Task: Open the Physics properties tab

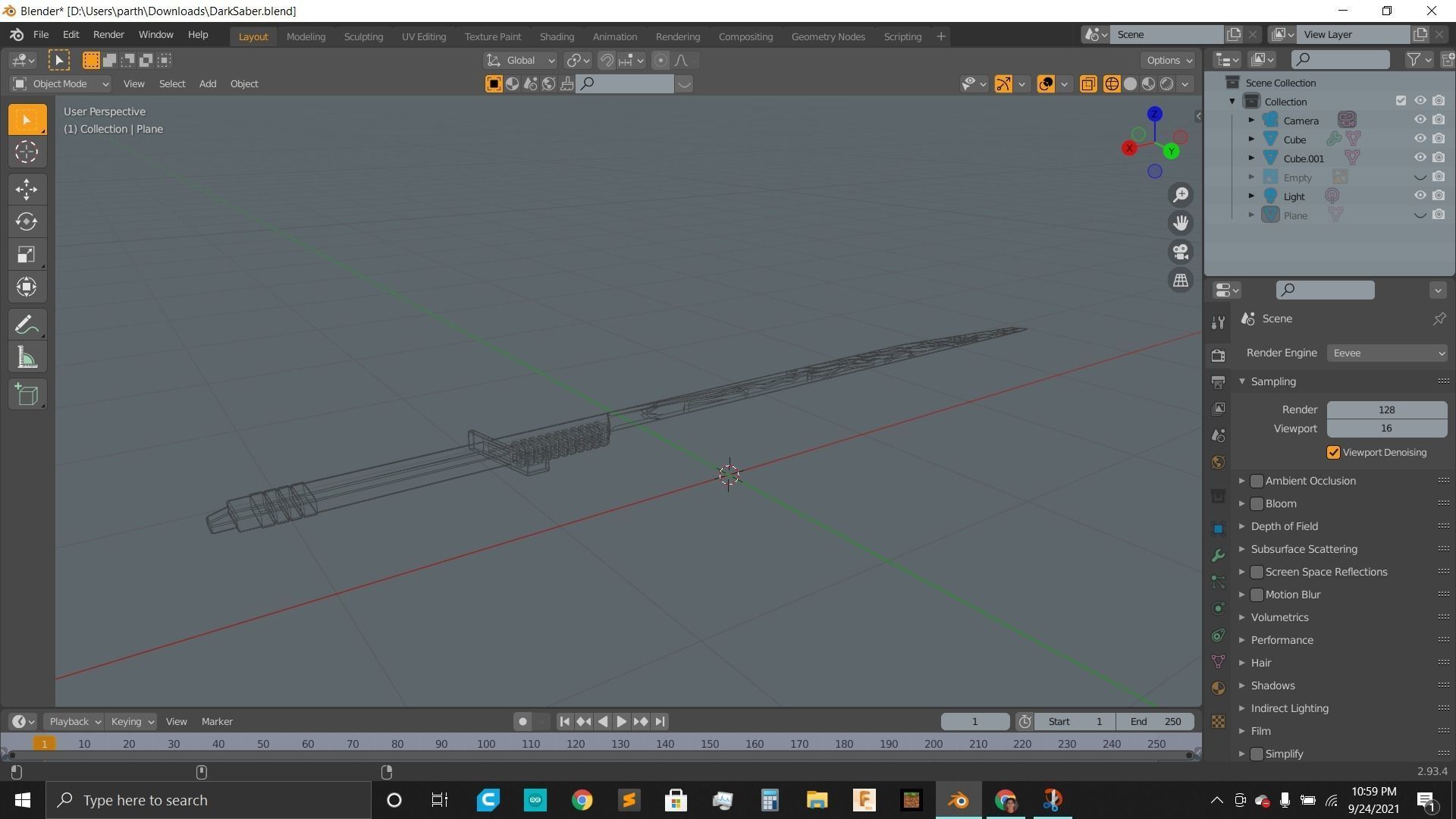Action: [x=1218, y=609]
